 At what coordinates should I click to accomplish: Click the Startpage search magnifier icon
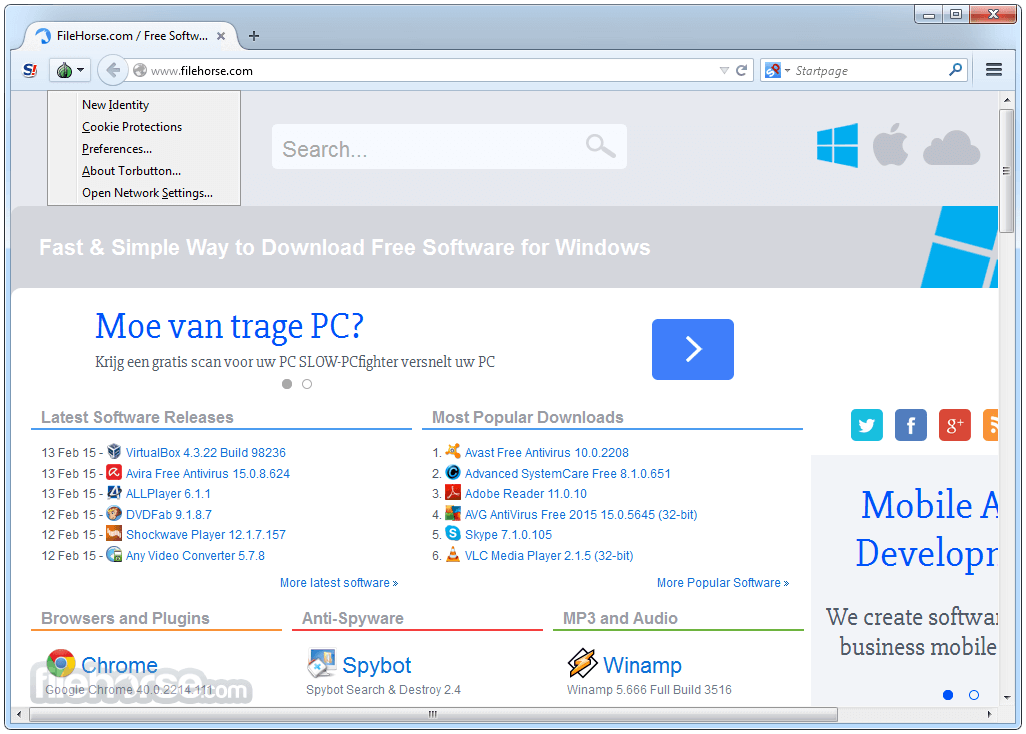point(955,69)
